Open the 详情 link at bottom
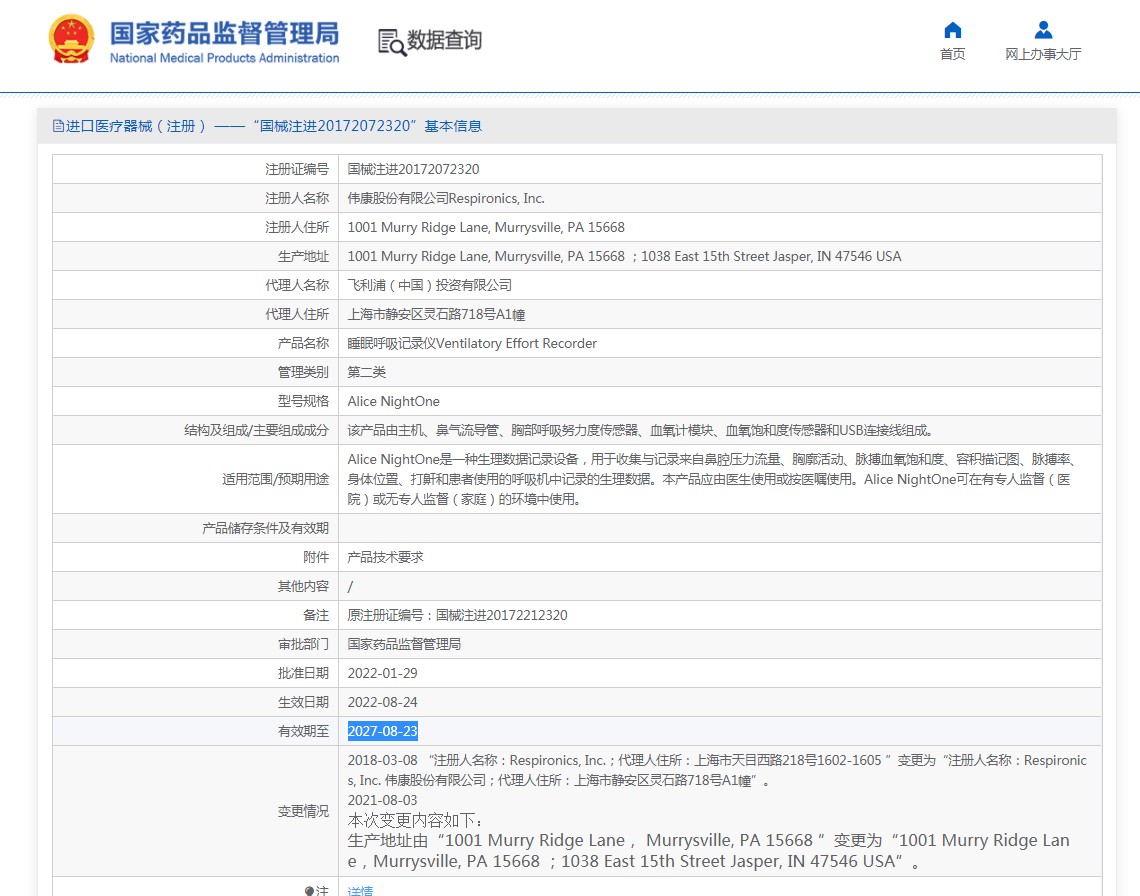This screenshot has width=1140, height=896. point(360,890)
